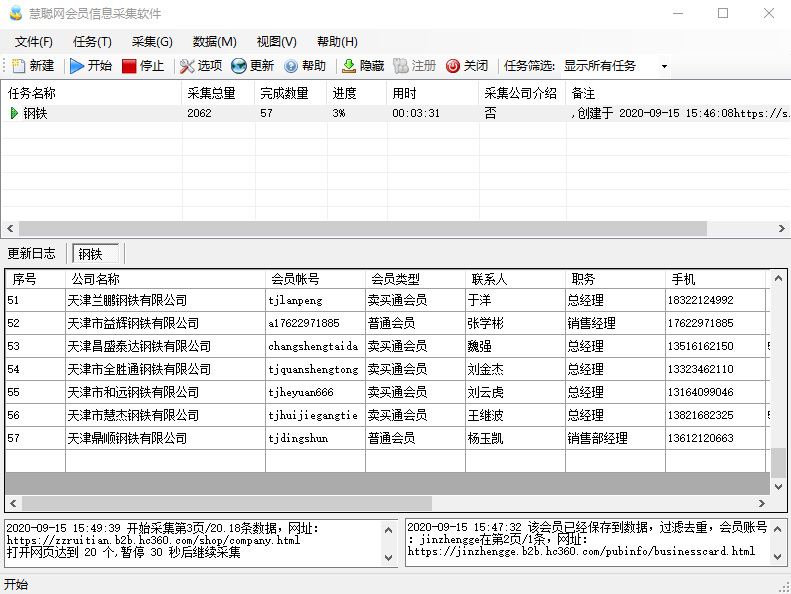This screenshot has height=594, width=791.
Task: Select 销售部经理 job title cell
Action: pyautogui.click(x=615, y=438)
